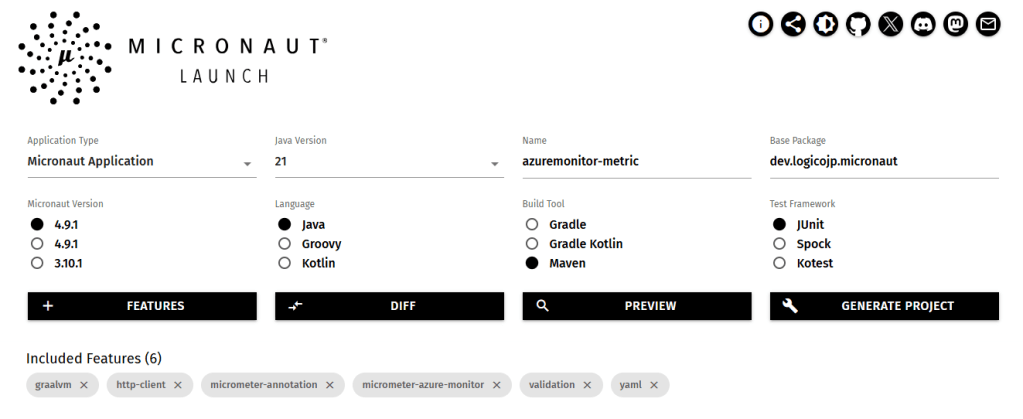The width and height of the screenshot is (1023, 419).
Task: Pick Micronaut version 3.10.1
Action: tap(37, 263)
